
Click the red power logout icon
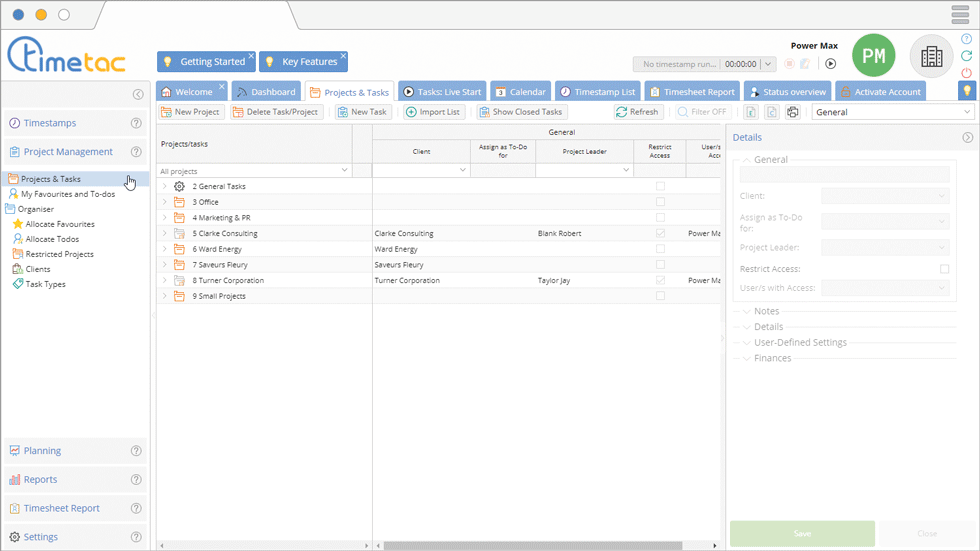click(966, 73)
